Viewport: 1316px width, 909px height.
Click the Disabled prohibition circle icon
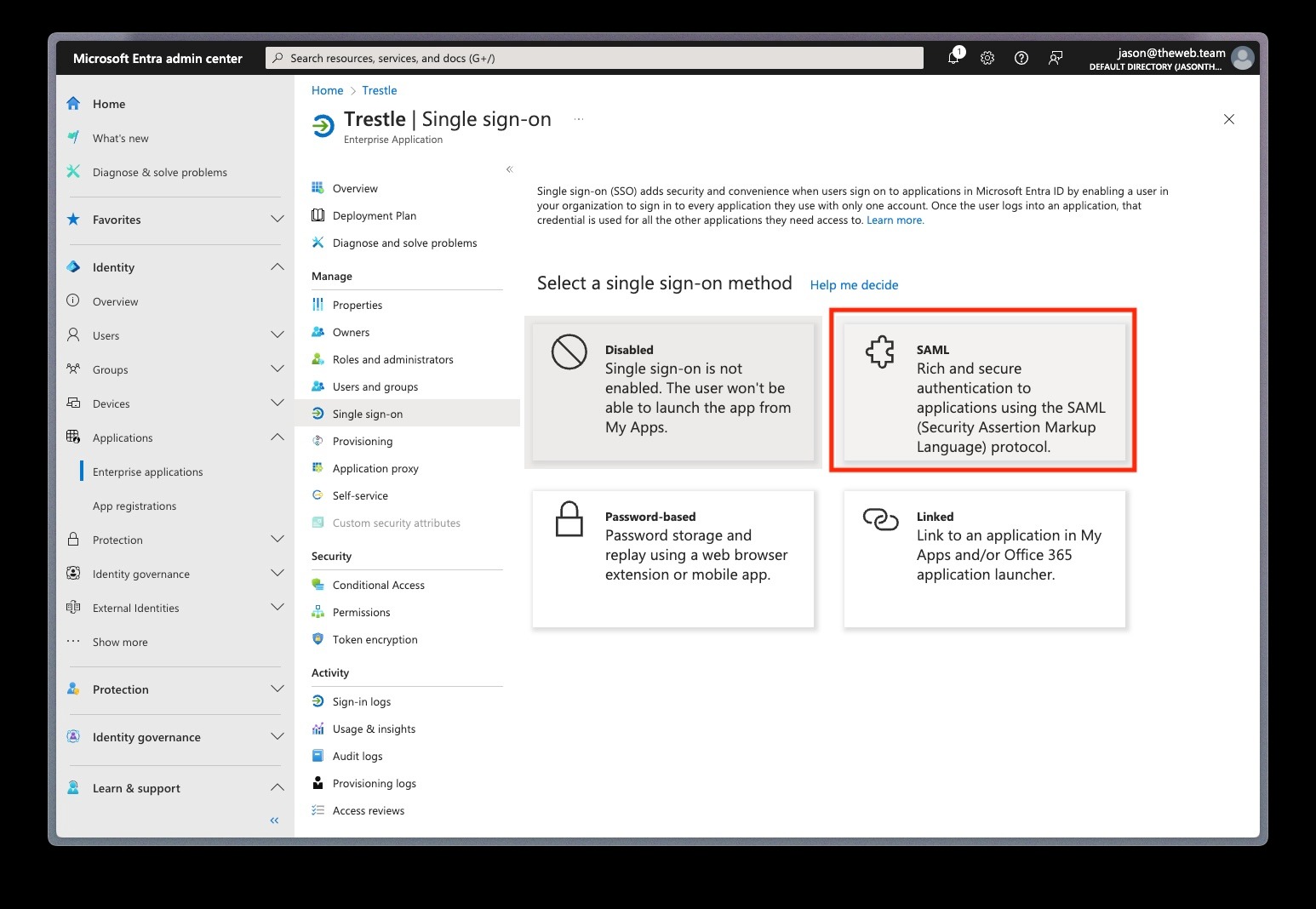click(569, 352)
